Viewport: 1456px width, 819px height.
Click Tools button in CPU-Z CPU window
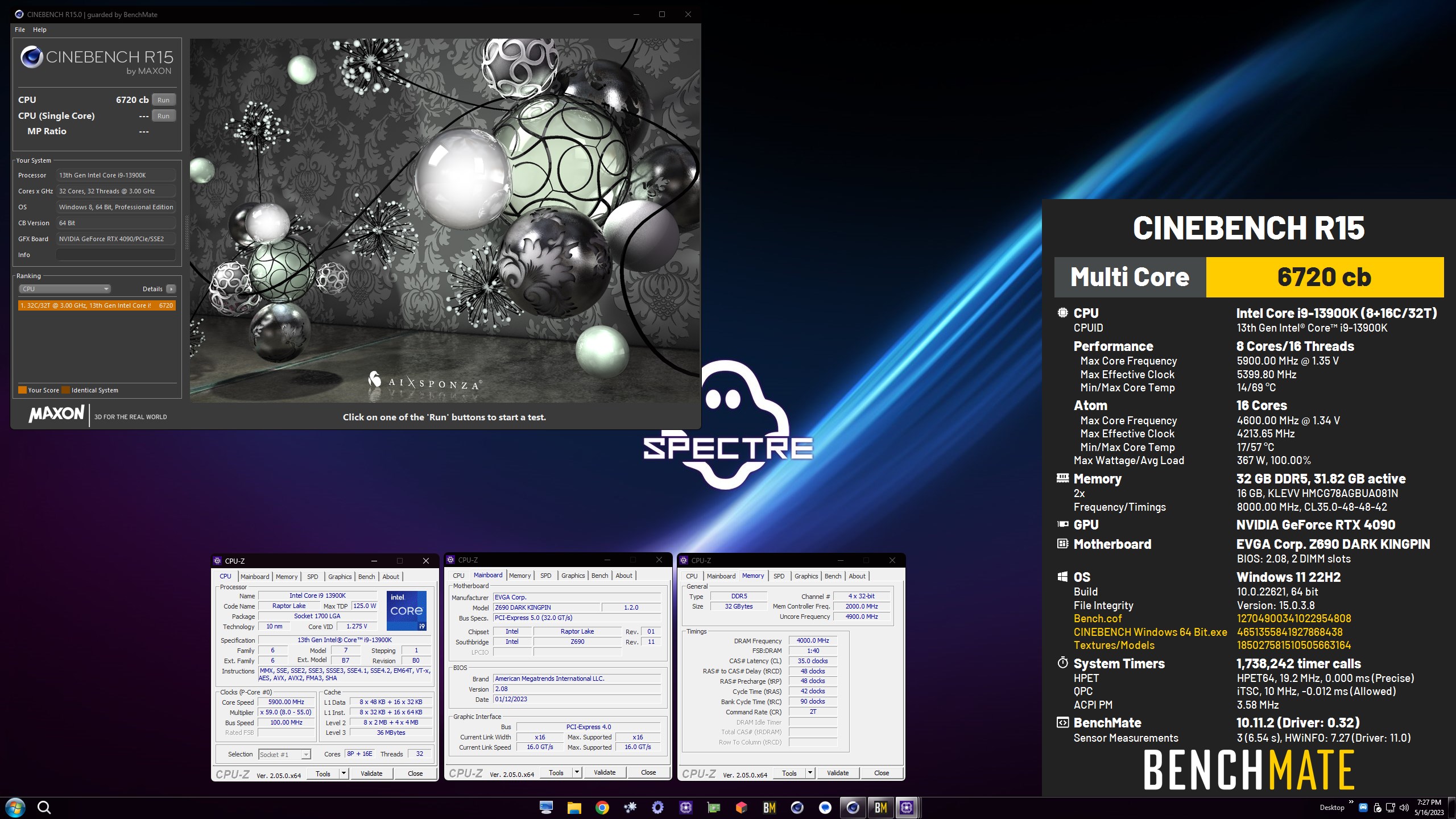coord(323,773)
